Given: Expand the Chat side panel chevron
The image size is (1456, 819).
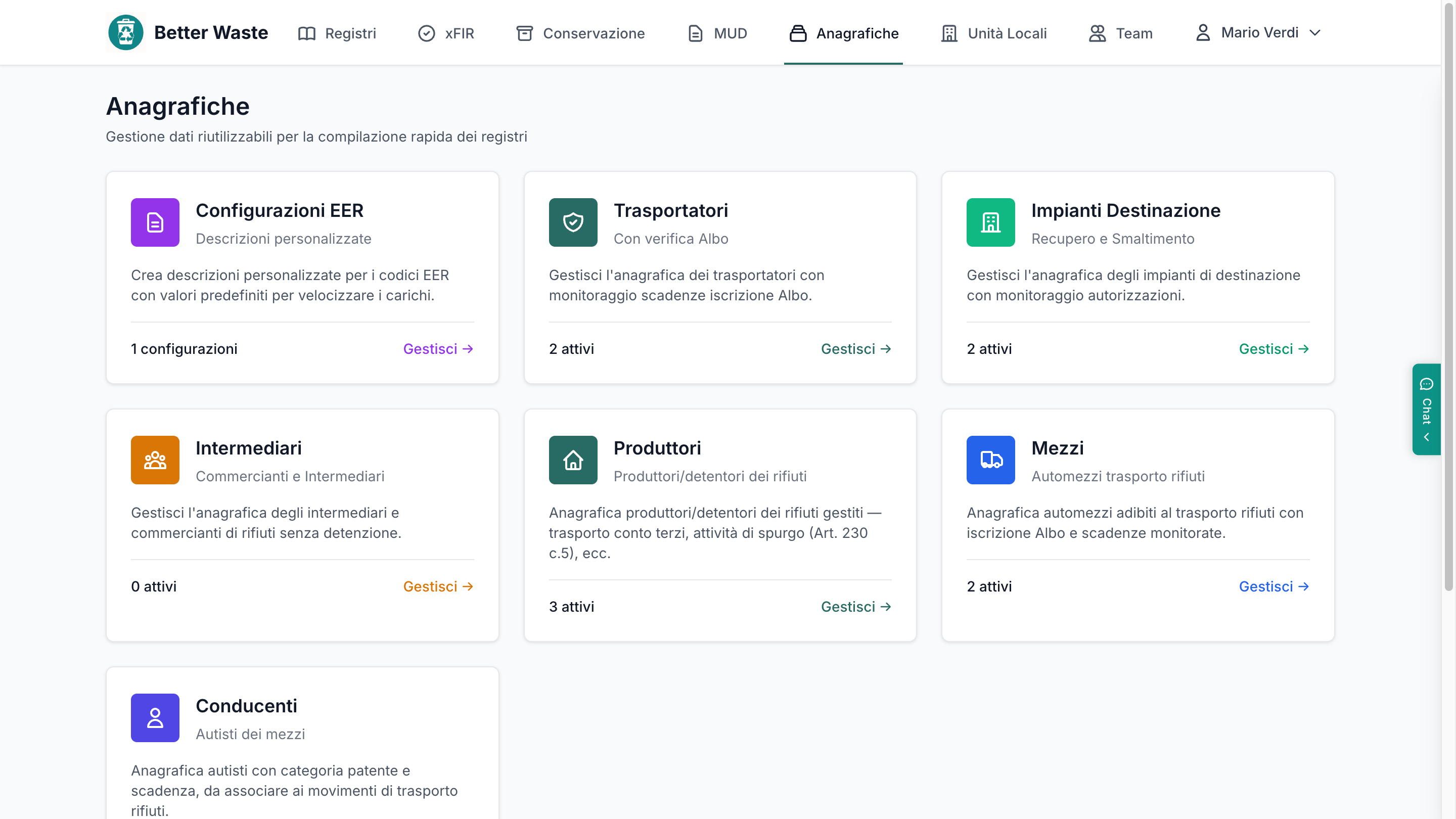Looking at the screenshot, I should [1426, 437].
